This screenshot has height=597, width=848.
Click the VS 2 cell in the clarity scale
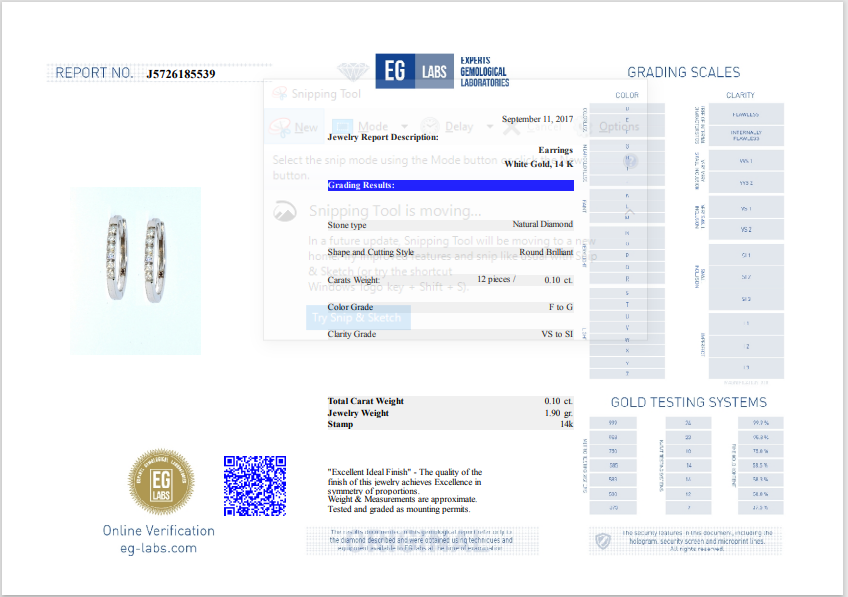(746, 230)
